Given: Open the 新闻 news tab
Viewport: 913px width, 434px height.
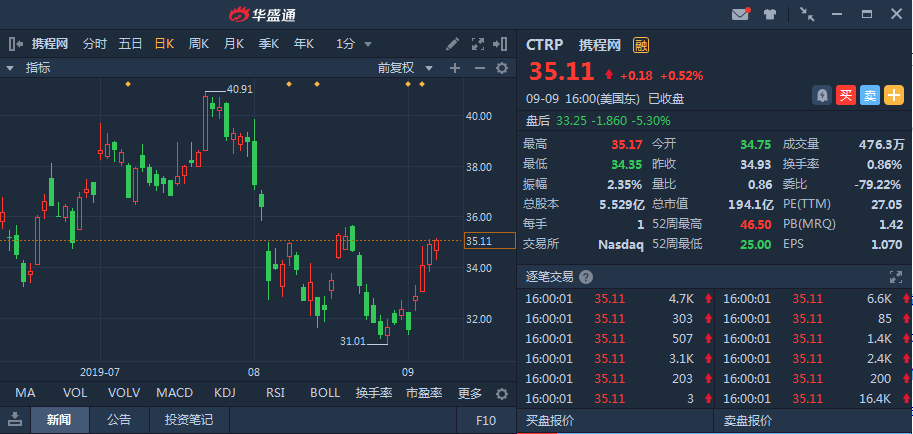Looking at the screenshot, I should 59,420.
